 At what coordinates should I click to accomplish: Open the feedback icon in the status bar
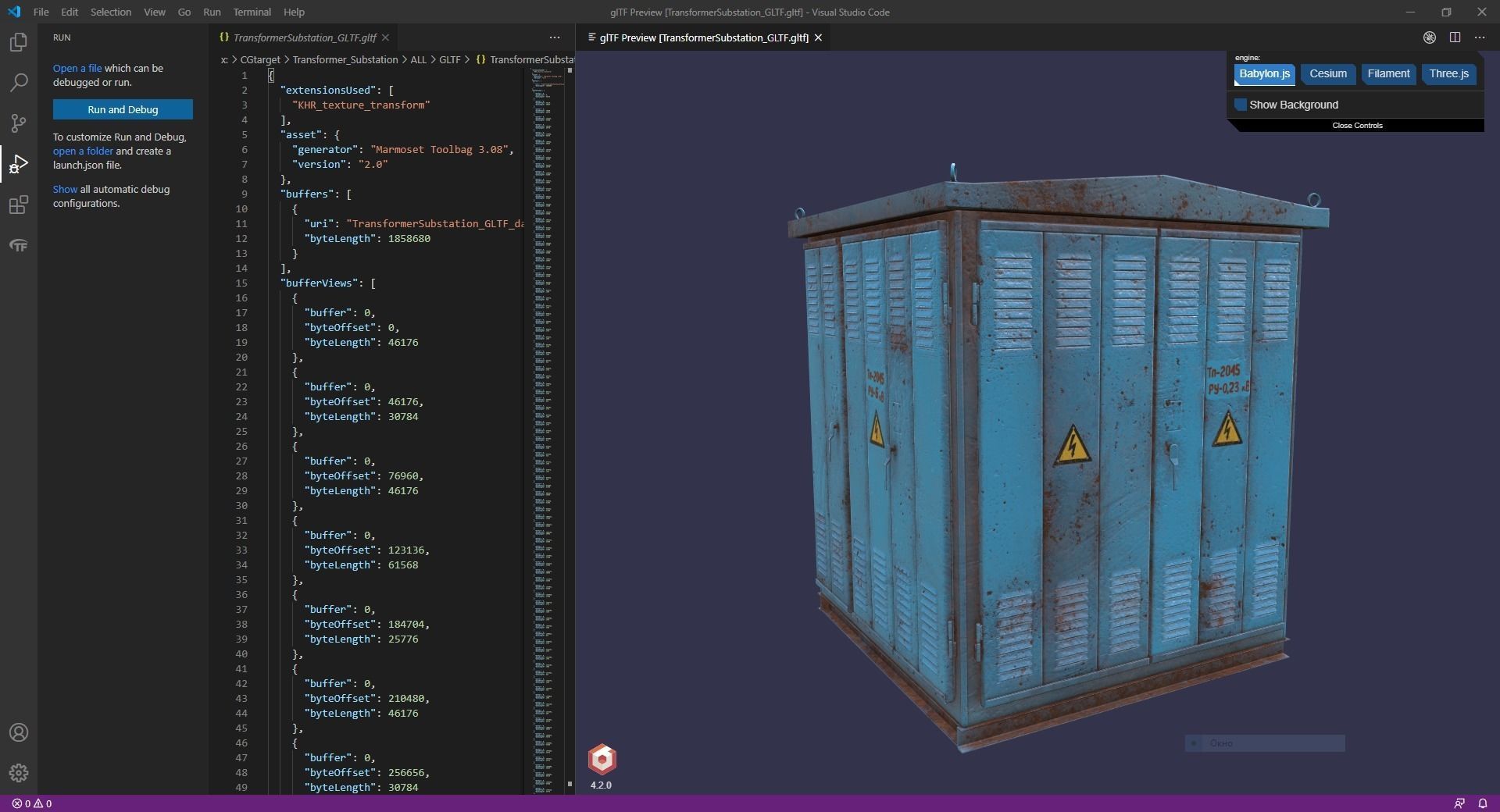1459,803
